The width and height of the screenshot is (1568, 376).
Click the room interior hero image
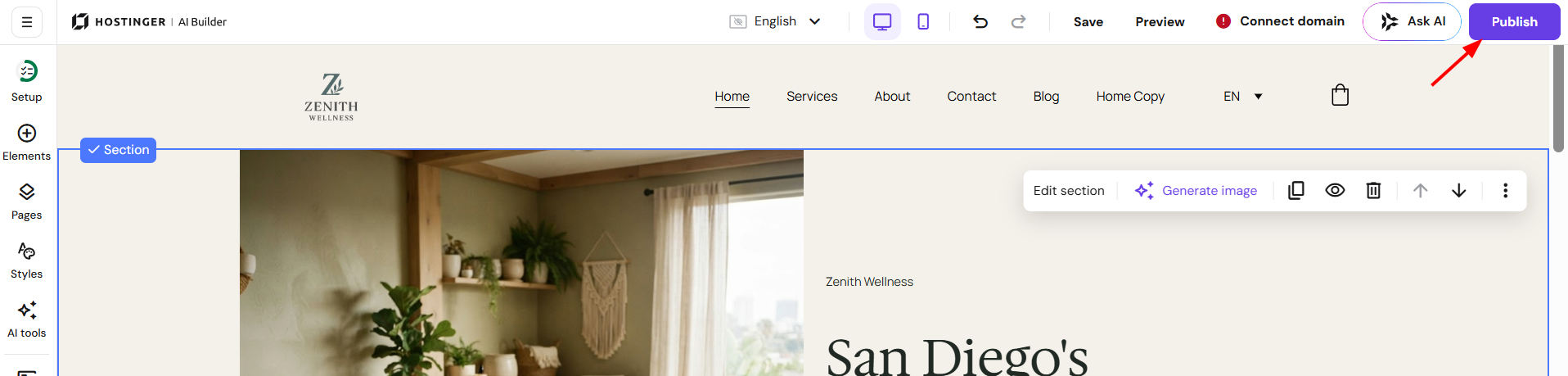pyautogui.click(x=521, y=263)
